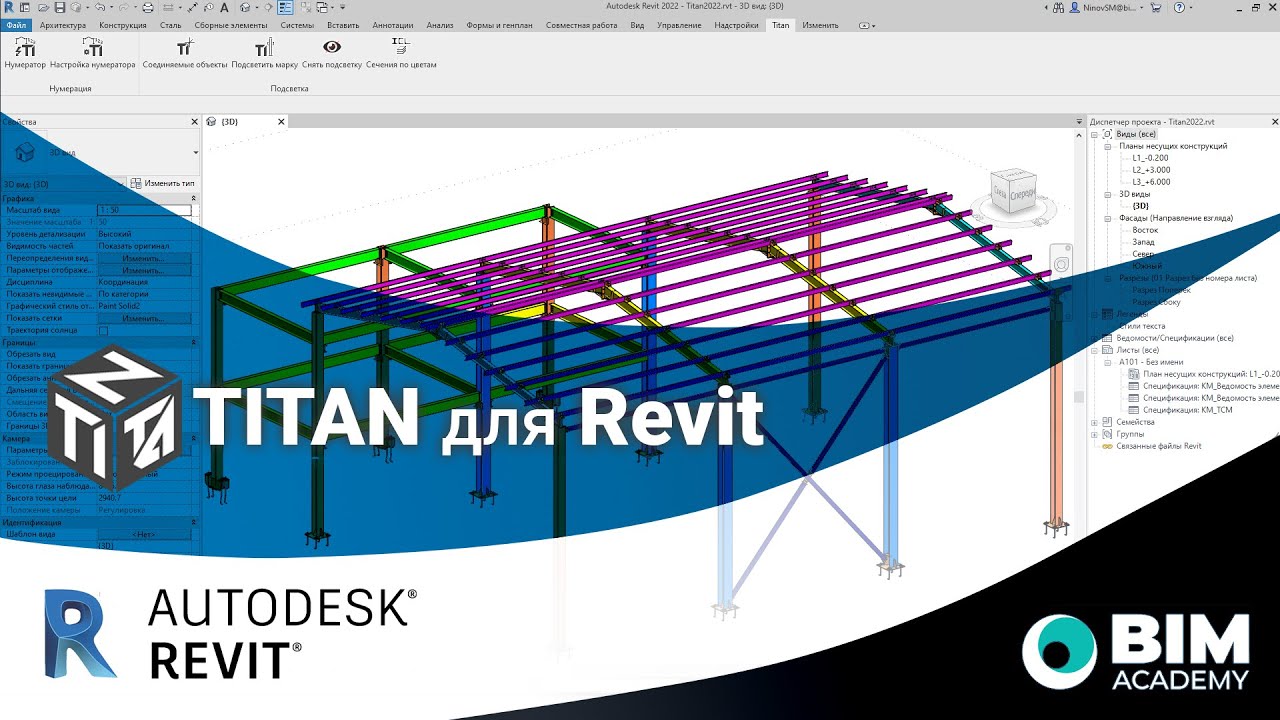Switch to Конструкция ribbon tab
The image size is (1280, 720).
point(122,25)
